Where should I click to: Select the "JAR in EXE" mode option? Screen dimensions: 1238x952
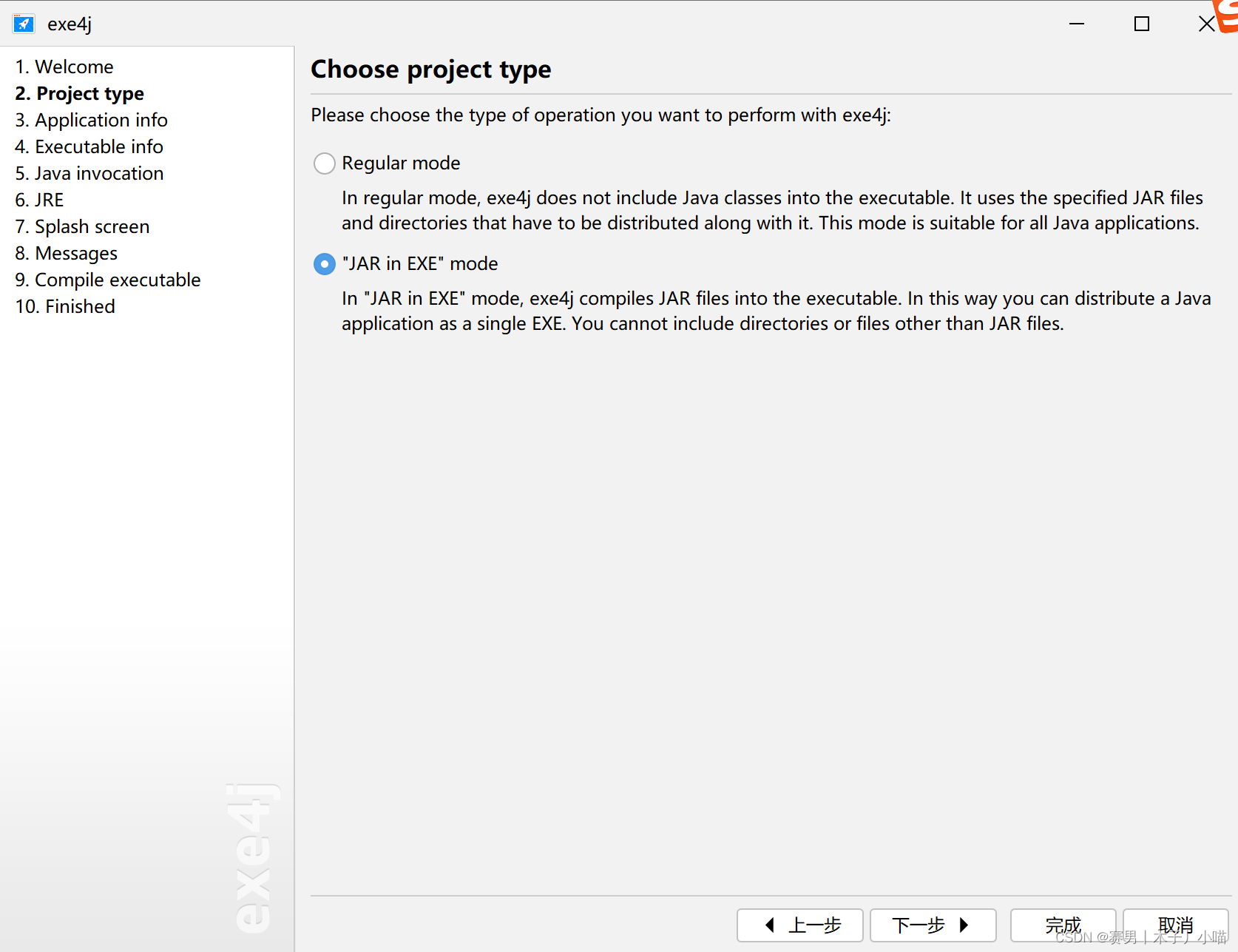324,264
